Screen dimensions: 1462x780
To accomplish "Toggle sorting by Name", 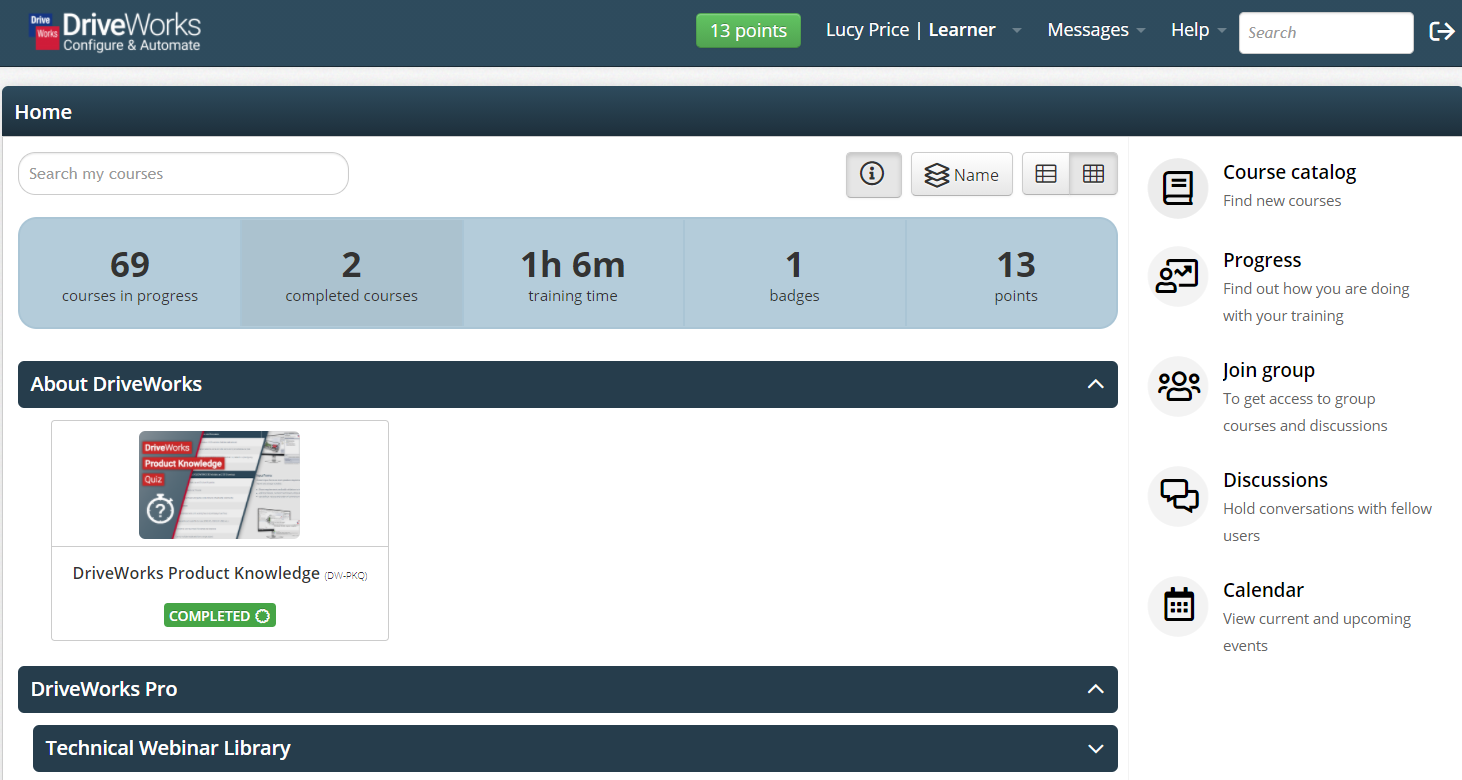I will tap(961, 173).
